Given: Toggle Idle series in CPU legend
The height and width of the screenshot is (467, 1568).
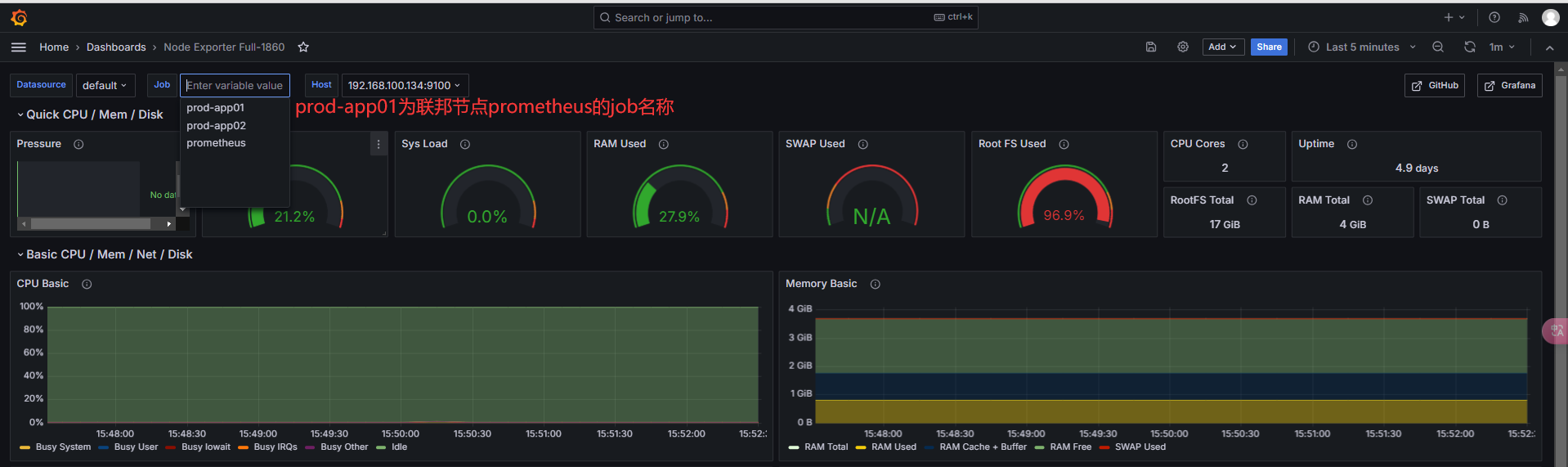Looking at the screenshot, I should tap(399, 447).
